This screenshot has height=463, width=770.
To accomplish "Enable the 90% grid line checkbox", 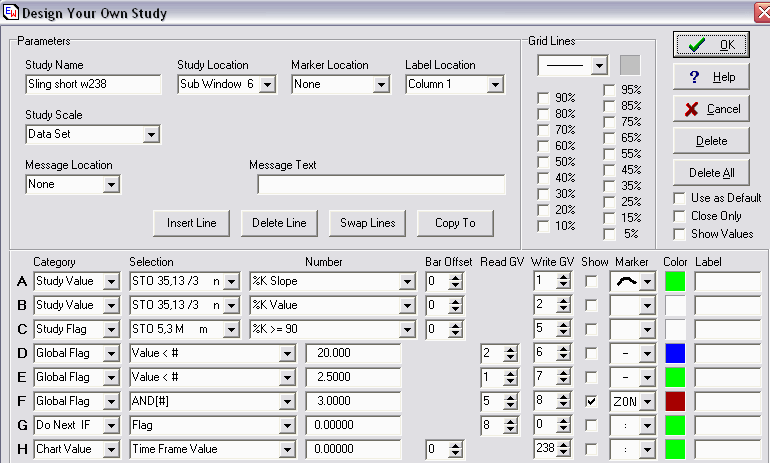I will tap(543, 98).
